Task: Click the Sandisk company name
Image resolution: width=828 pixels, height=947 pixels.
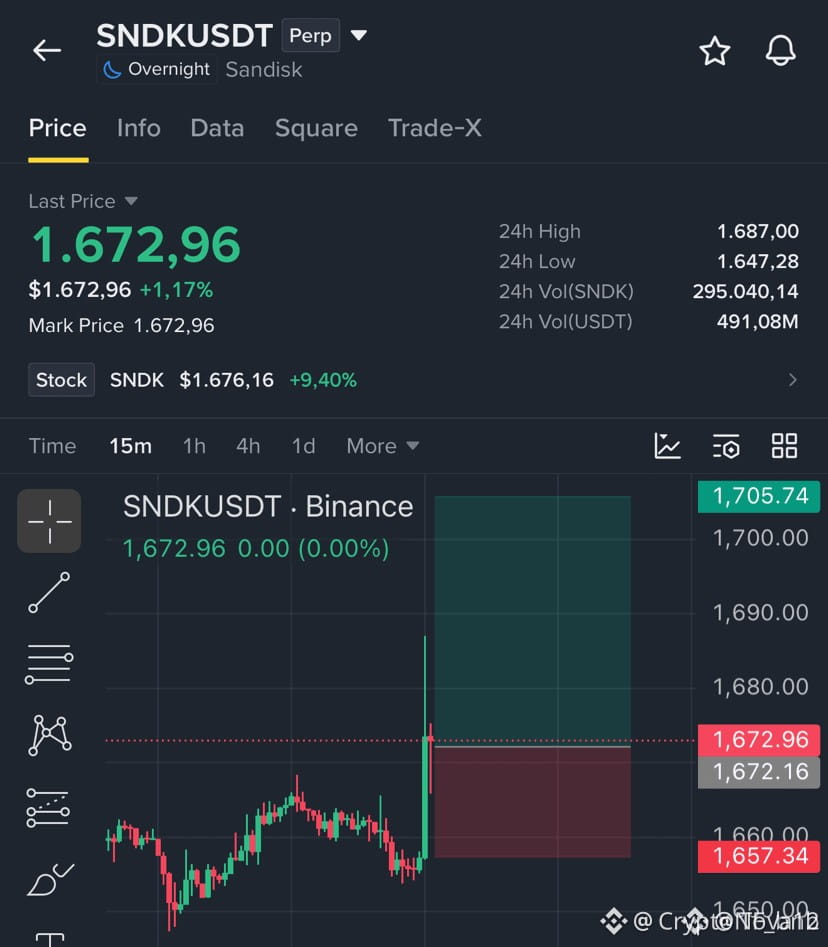Action: [x=264, y=70]
